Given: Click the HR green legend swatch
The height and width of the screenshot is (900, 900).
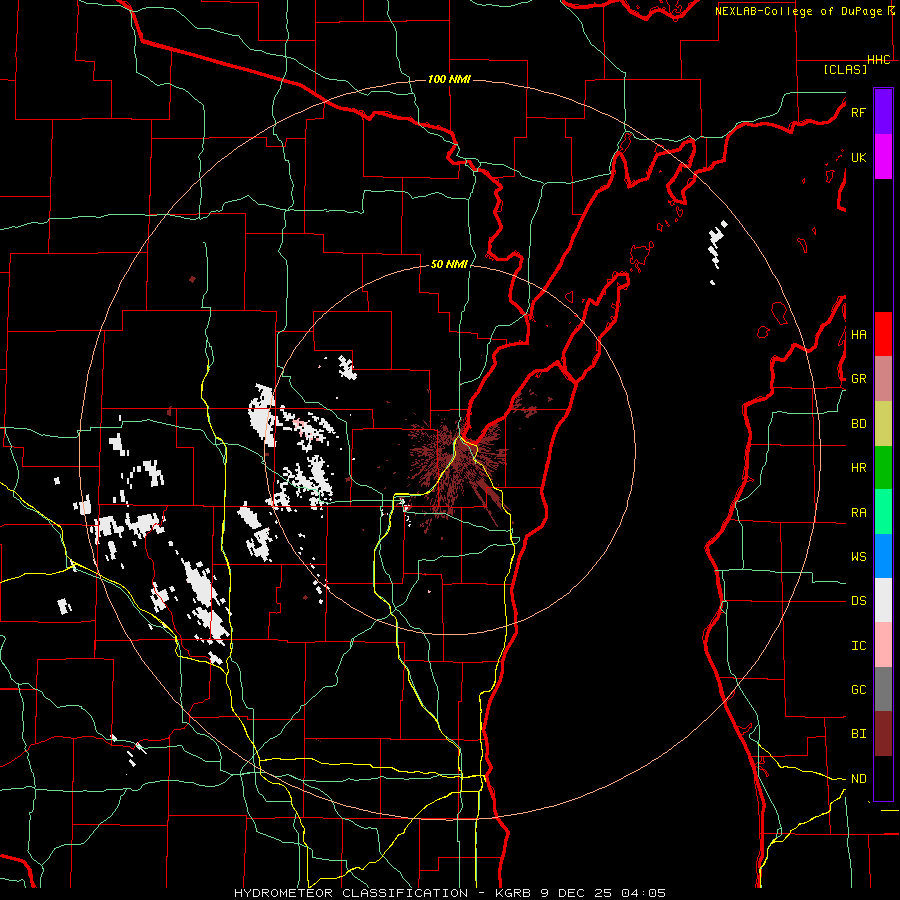Looking at the screenshot, I should (x=883, y=468).
